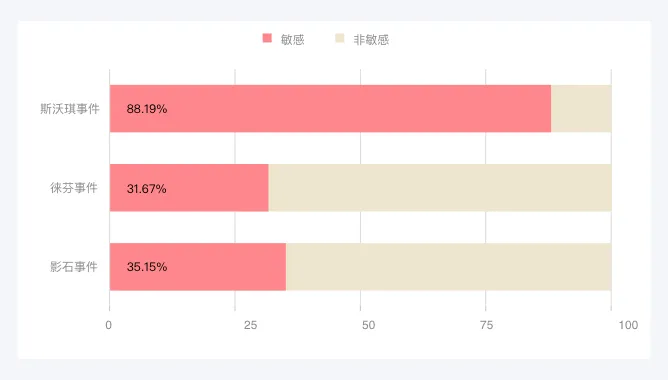Click the 100 tick on x-axis

[628, 325]
